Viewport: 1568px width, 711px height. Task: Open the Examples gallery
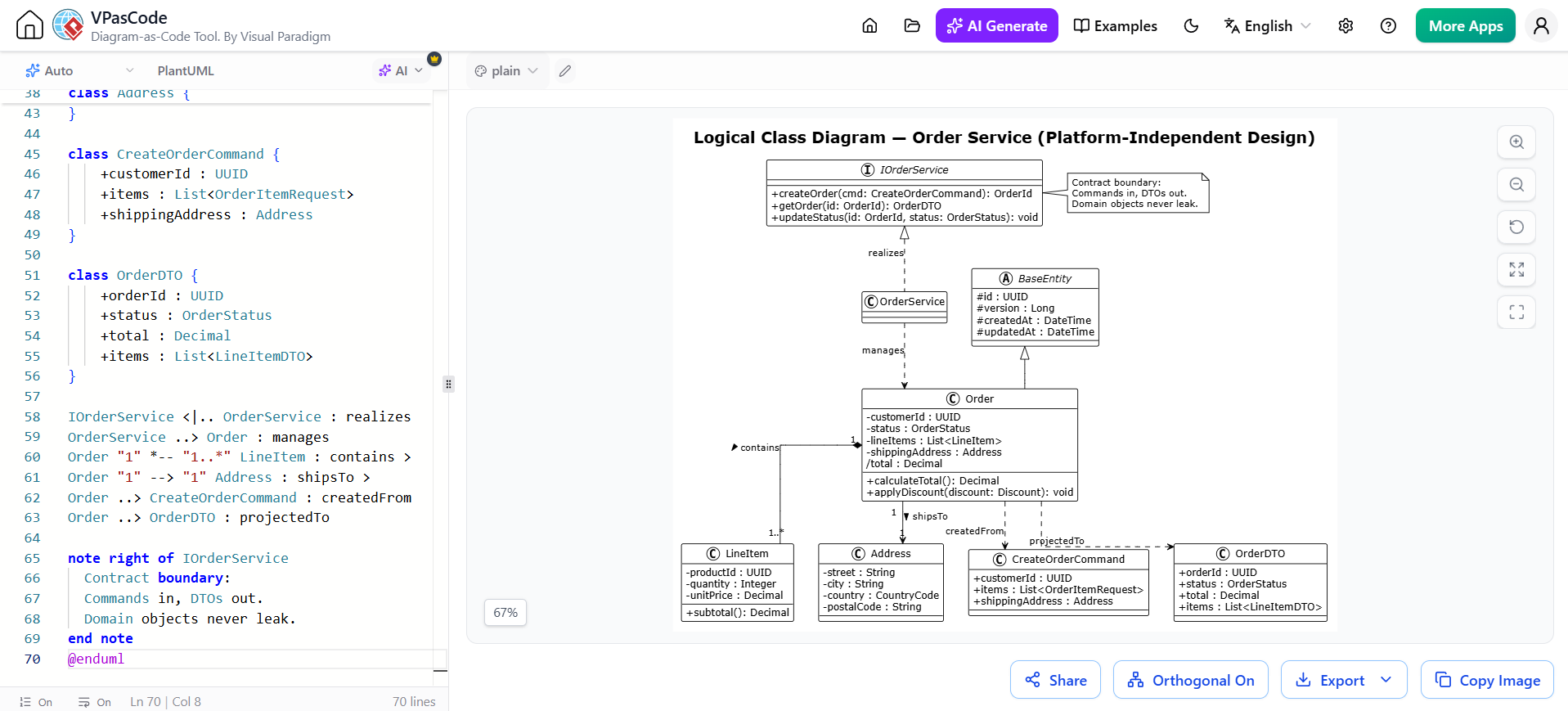pos(1115,25)
